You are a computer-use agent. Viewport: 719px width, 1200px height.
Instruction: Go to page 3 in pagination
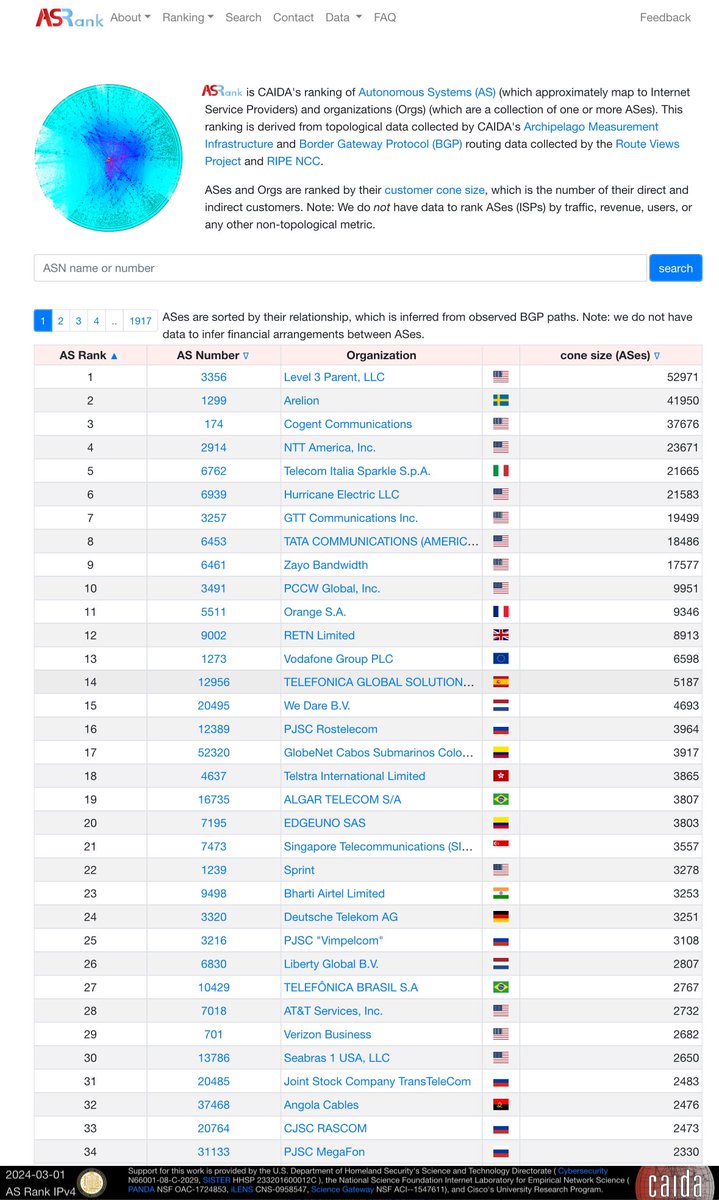coord(78,321)
